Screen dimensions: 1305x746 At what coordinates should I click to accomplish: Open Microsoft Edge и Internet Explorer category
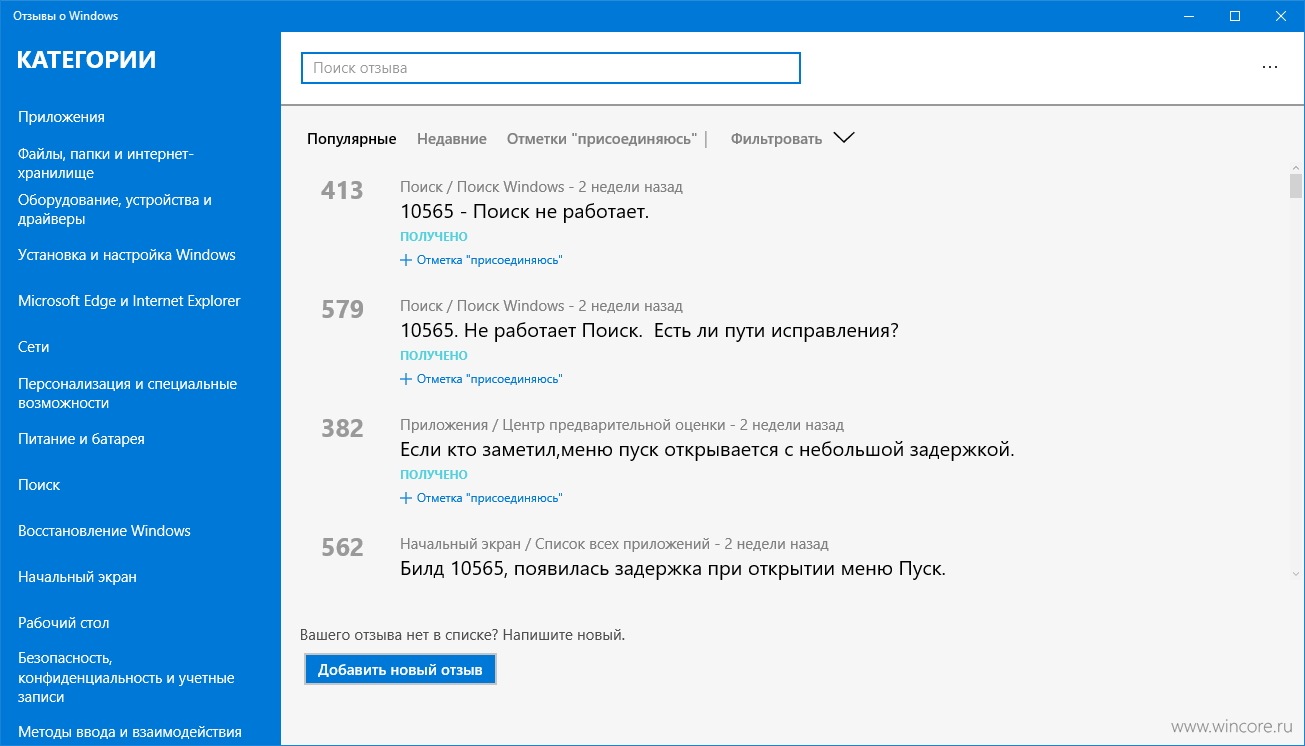point(129,301)
